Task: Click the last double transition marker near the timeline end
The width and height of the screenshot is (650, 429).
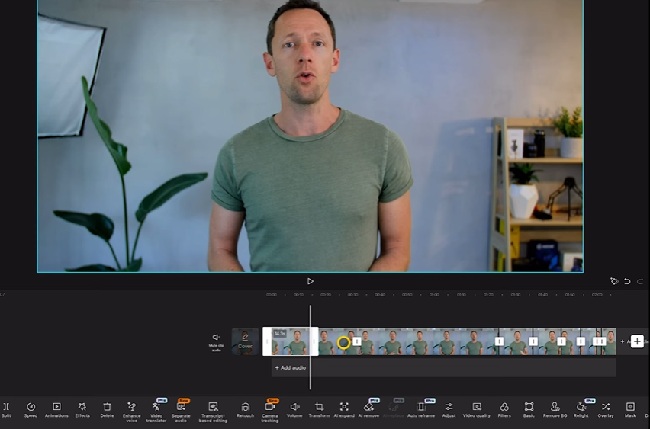Action: point(599,342)
